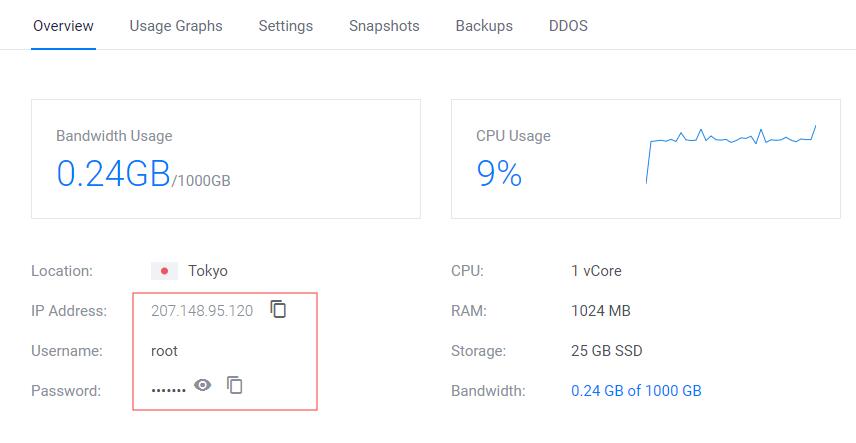
Task: Click the 0.24GB bandwidth usage value
Action: point(113,174)
